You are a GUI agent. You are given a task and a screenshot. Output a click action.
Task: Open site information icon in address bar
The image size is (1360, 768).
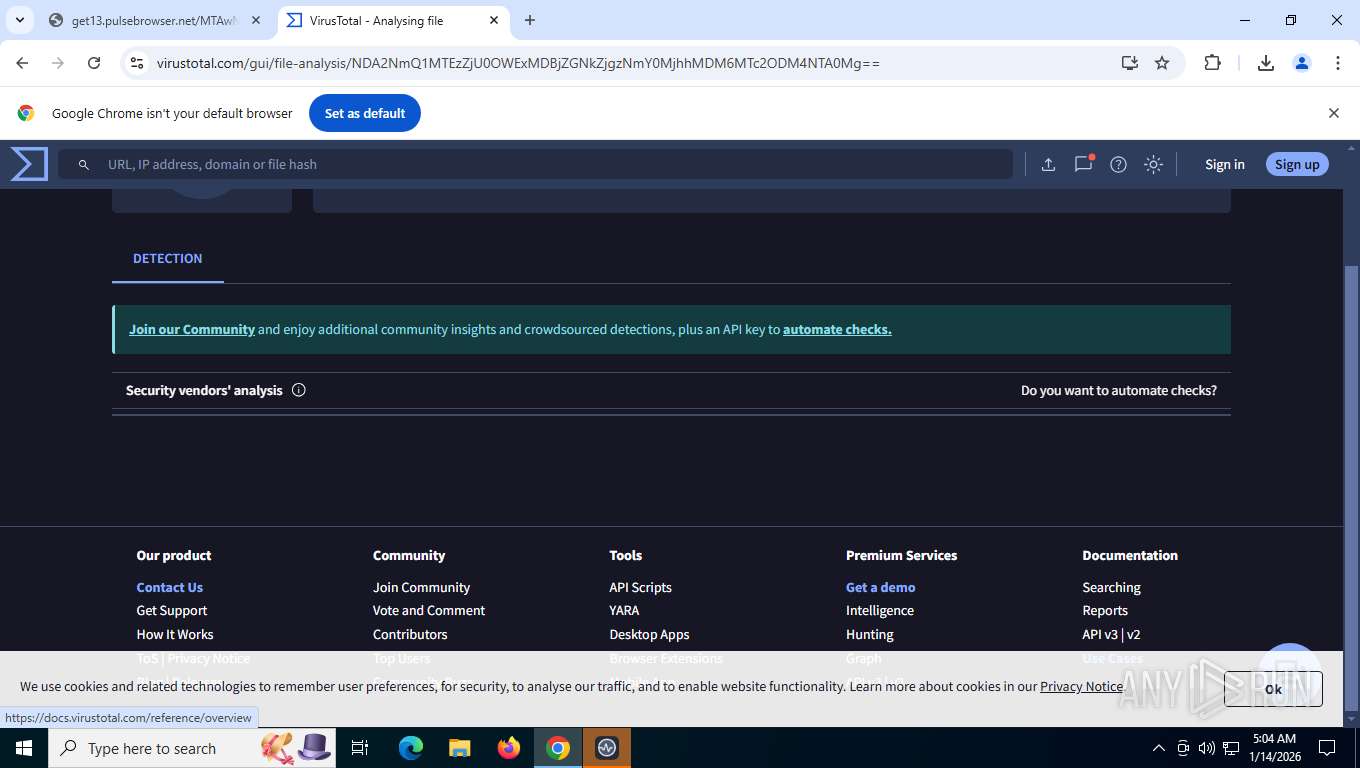point(137,63)
